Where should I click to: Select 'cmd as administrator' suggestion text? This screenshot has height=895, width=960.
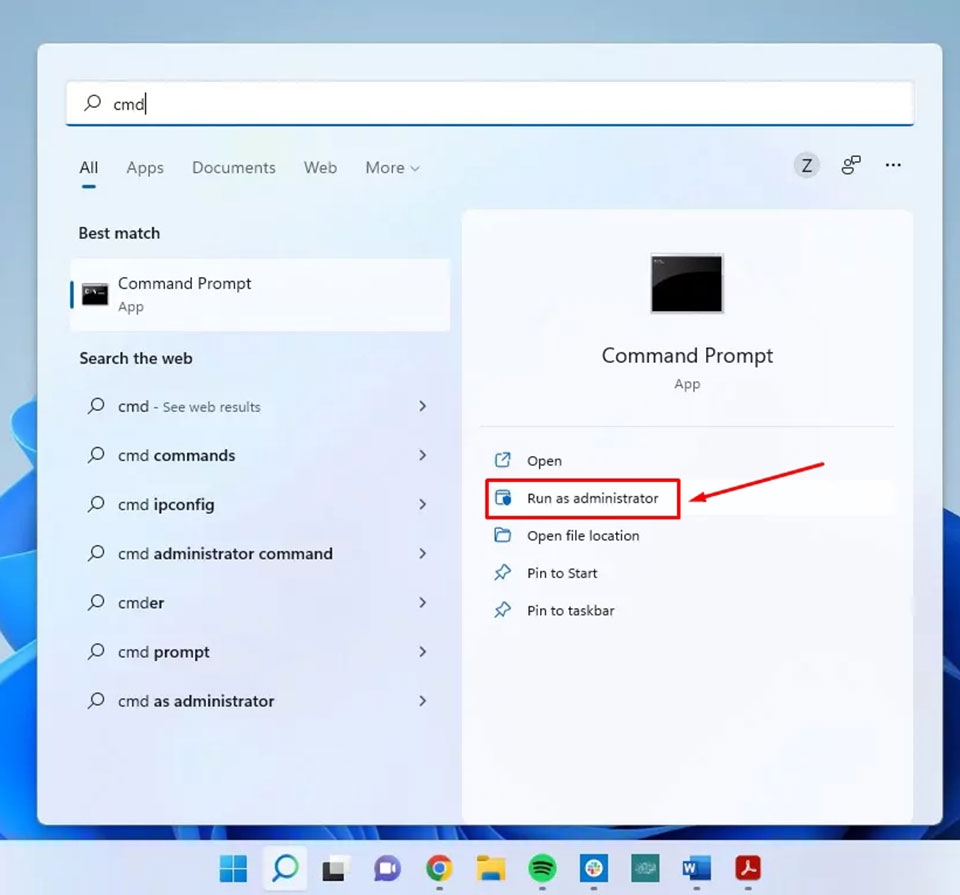pos(196,701)
